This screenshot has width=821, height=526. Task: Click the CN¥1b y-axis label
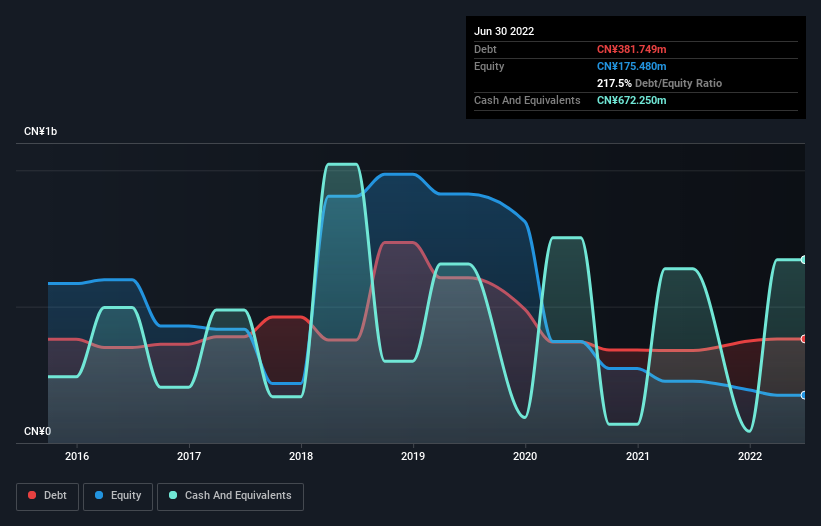click(40, 131)
